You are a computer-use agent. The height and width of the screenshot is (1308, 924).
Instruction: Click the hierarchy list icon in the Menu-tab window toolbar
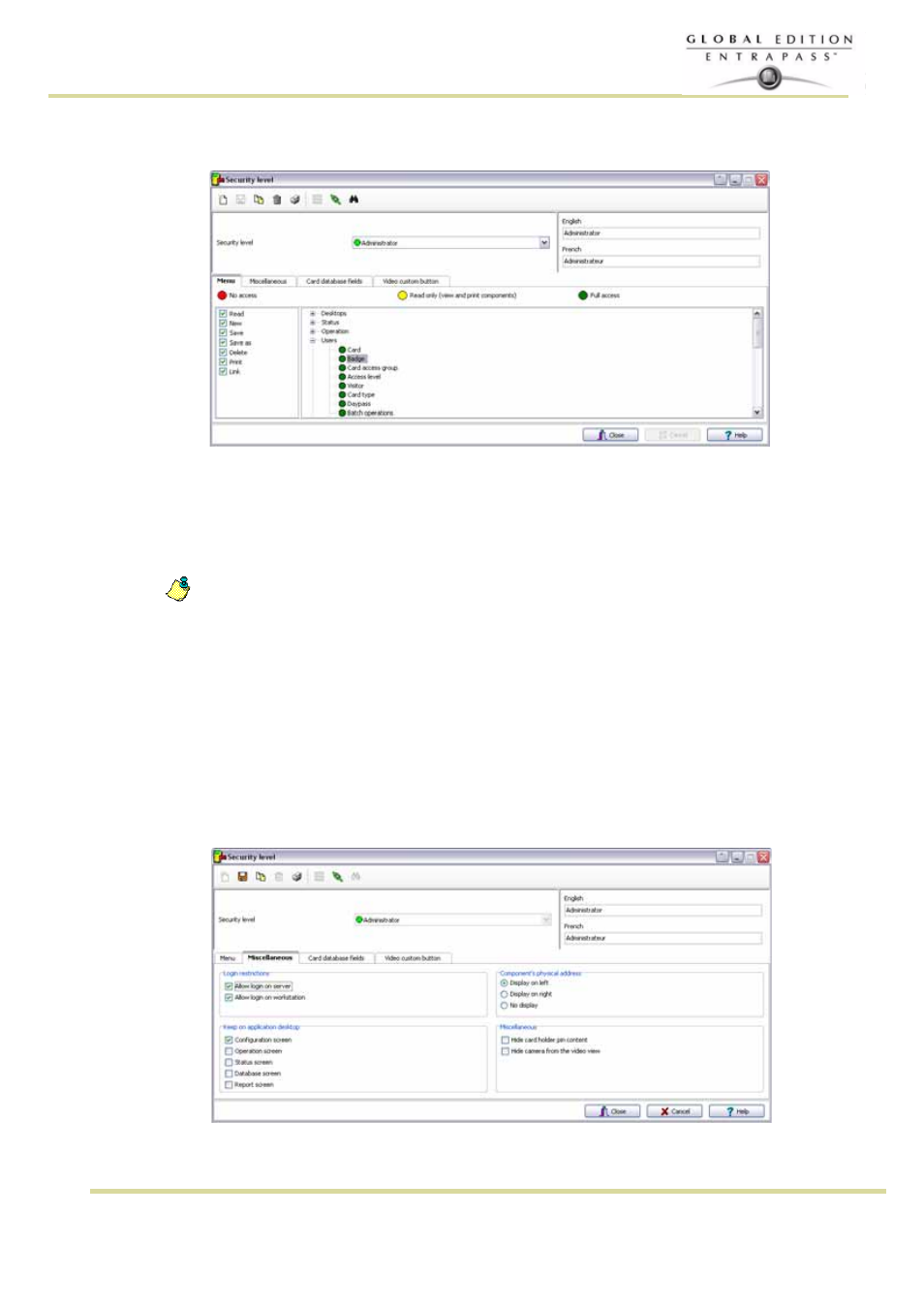pos(317,200)
